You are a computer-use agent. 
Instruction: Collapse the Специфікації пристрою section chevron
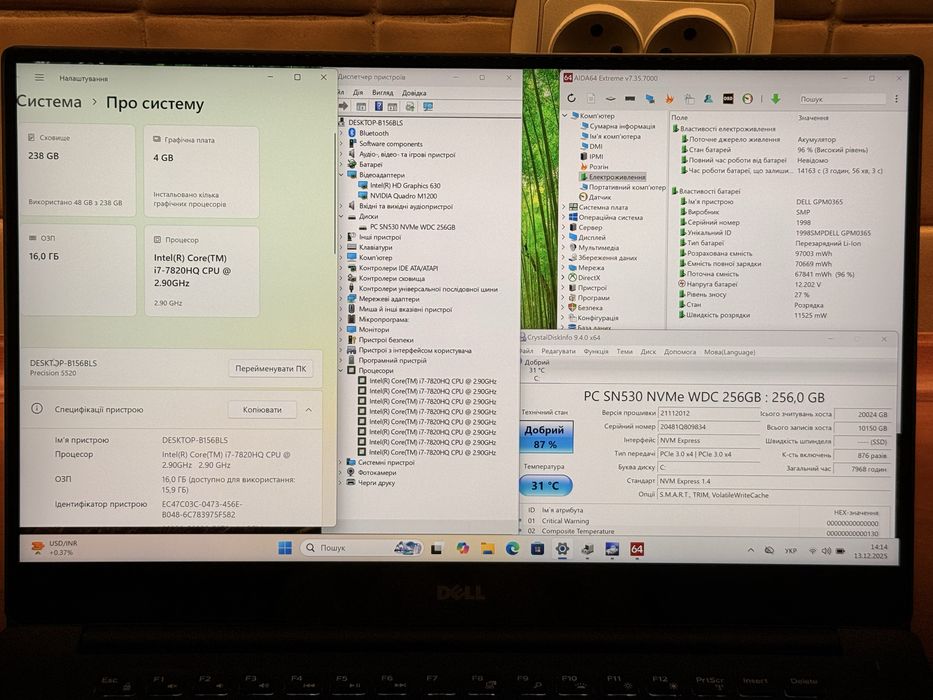(x=309, y=410)
